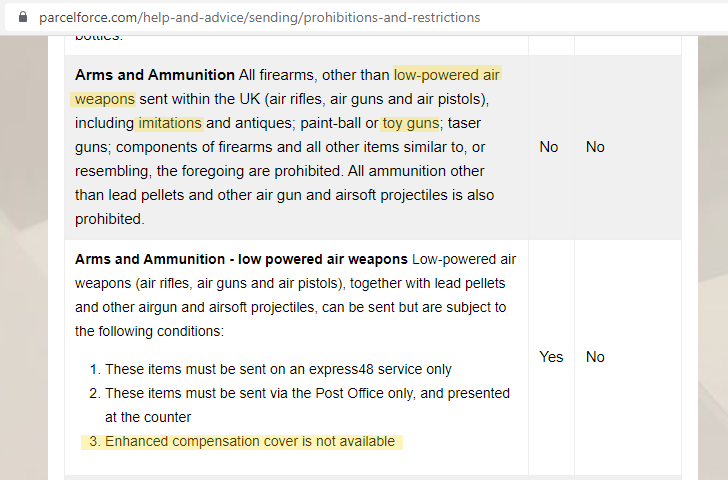The image size is (728, 480).
Task: Click 'at the counter' text in list
Action: [148, 417]
